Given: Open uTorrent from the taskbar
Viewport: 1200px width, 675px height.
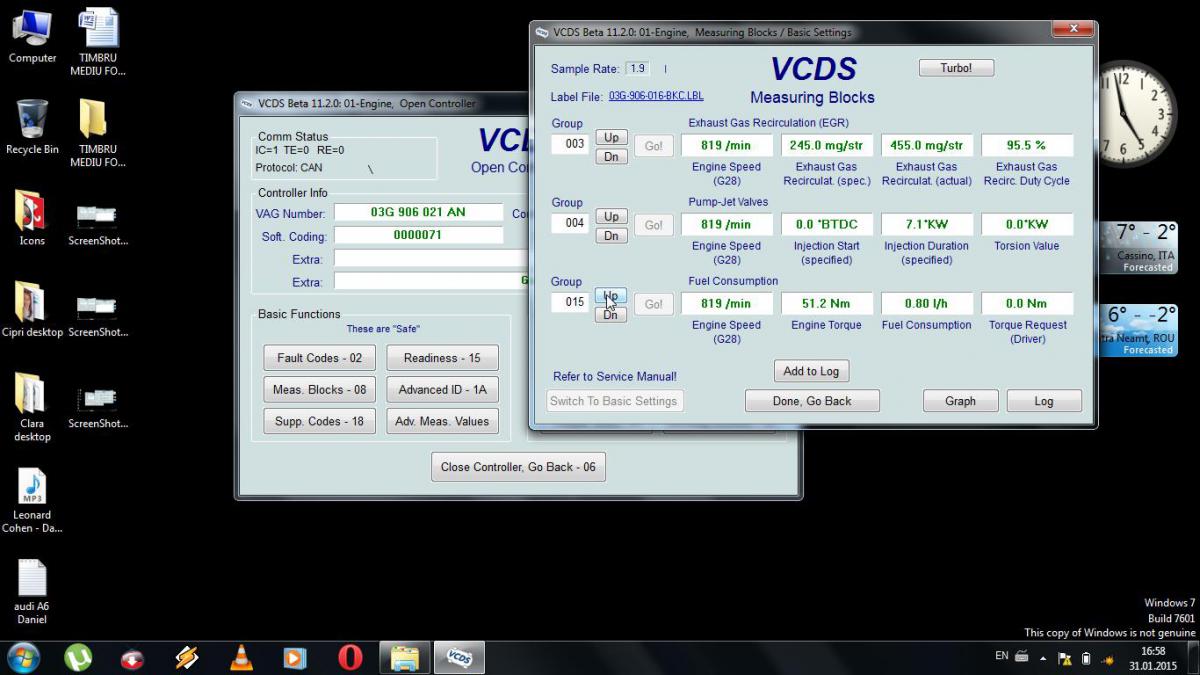Looking at the screenshot, I should (x=78, y=657).
